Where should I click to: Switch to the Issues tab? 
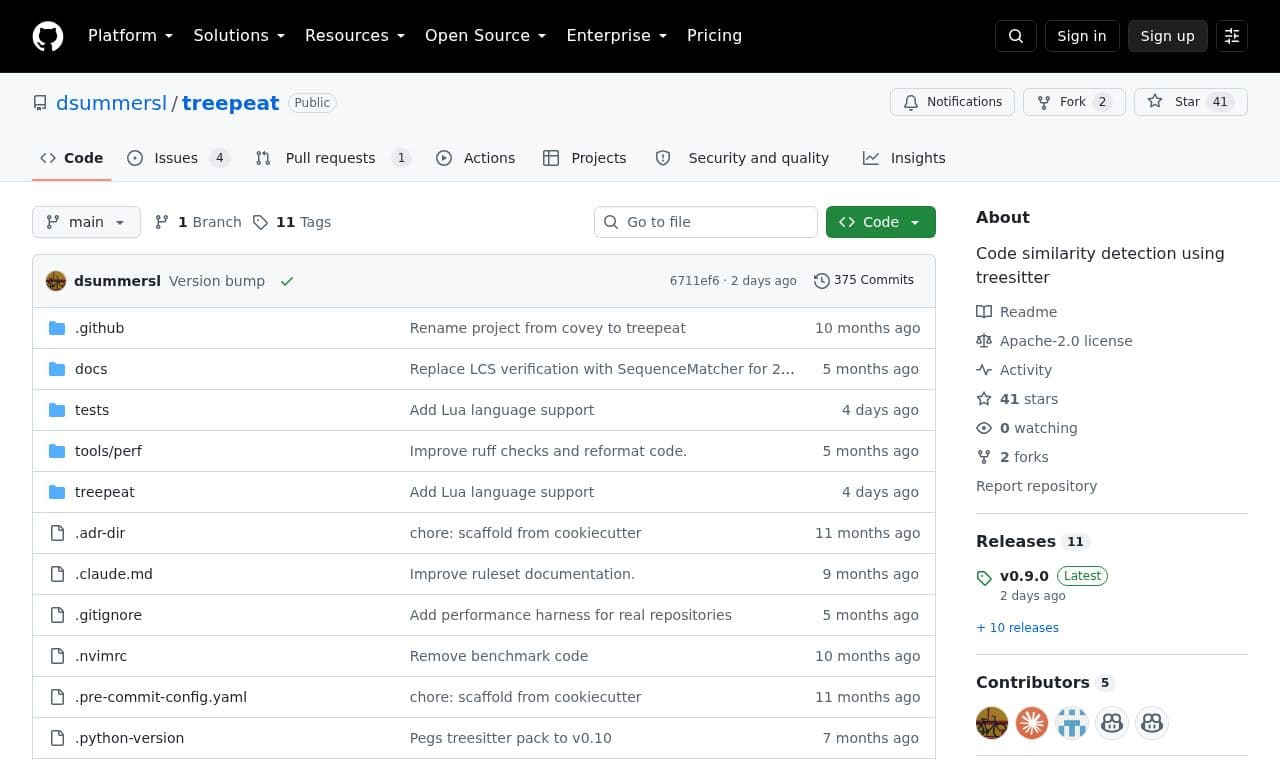click(179, 158)
